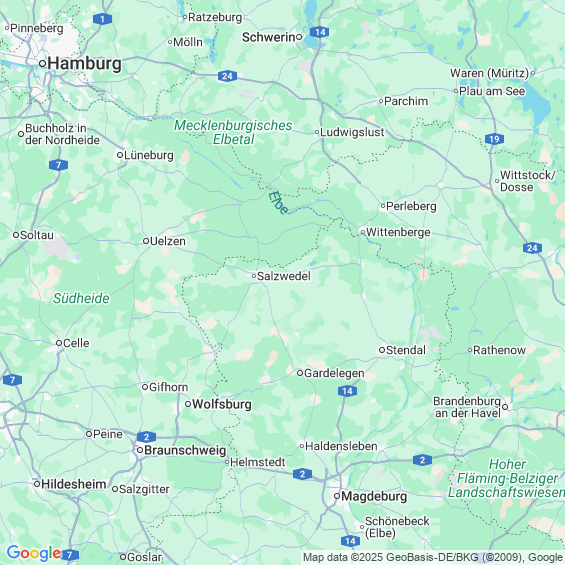The image size is (565, 565).
Task: Select the Schwerin city marker
Action: point(299,37)
